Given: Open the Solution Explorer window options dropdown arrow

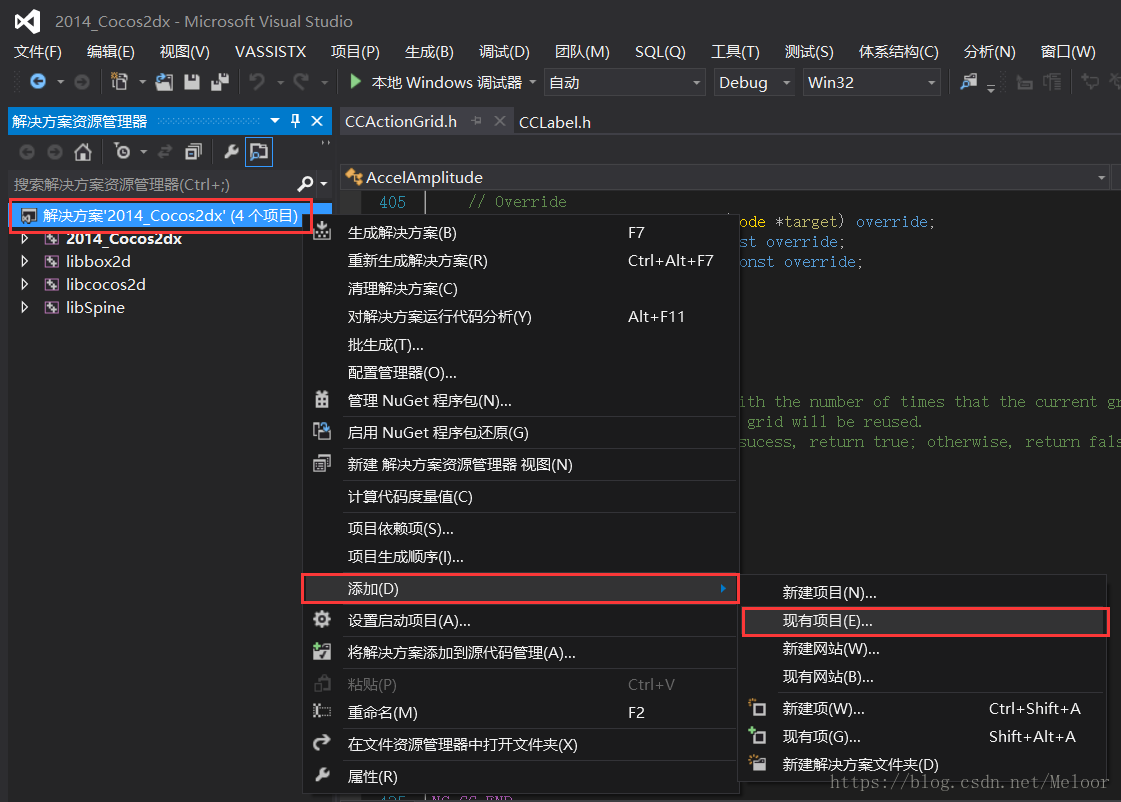Looking at the screenshot, I should 275,121.
